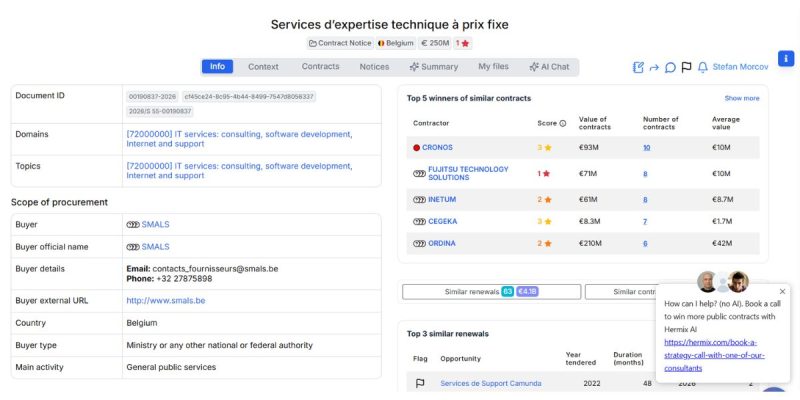Open FUJITSU TECHNOLOGY SOLUTIONS contractor link

point(468,173)
